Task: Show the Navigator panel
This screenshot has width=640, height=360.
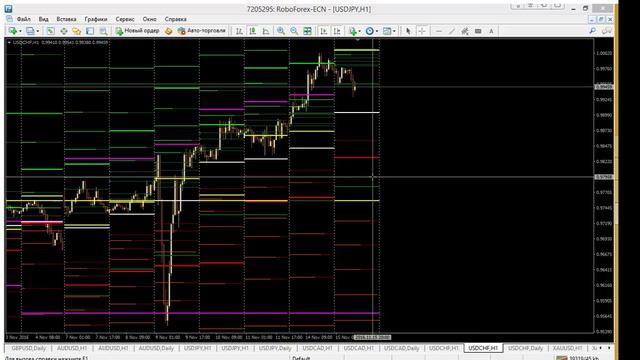Action: (x=77, y=31)
